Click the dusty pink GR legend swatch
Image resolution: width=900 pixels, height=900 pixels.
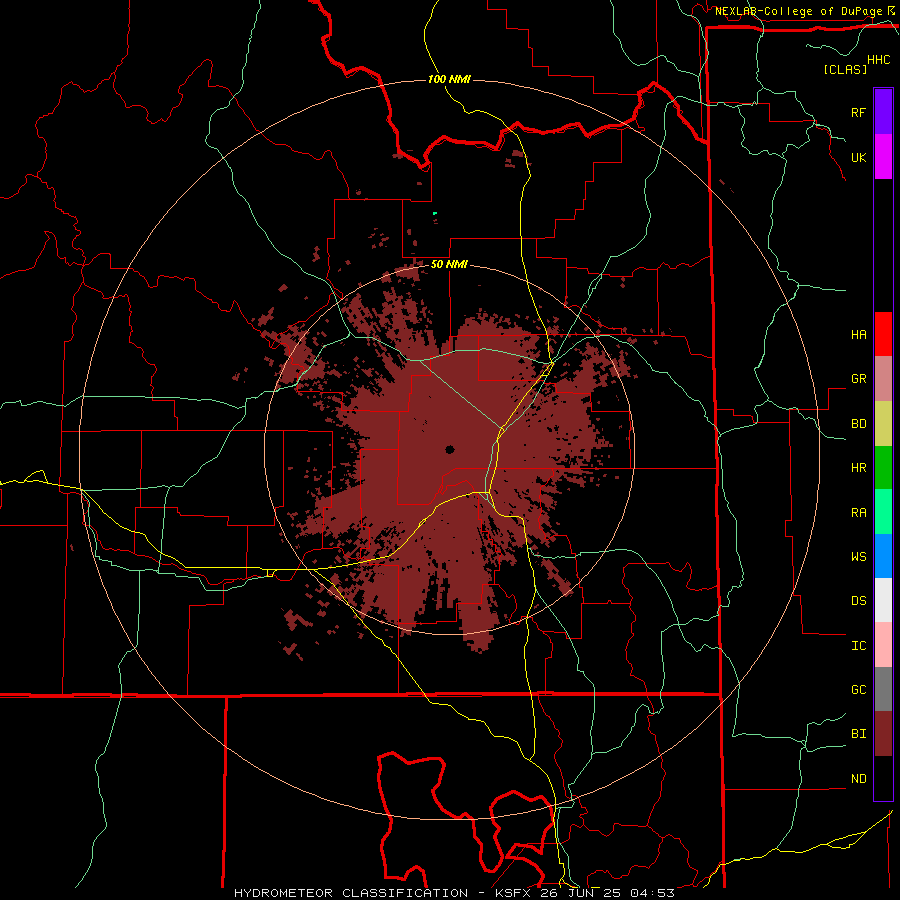pyautogui.click(x=883, y=379)
